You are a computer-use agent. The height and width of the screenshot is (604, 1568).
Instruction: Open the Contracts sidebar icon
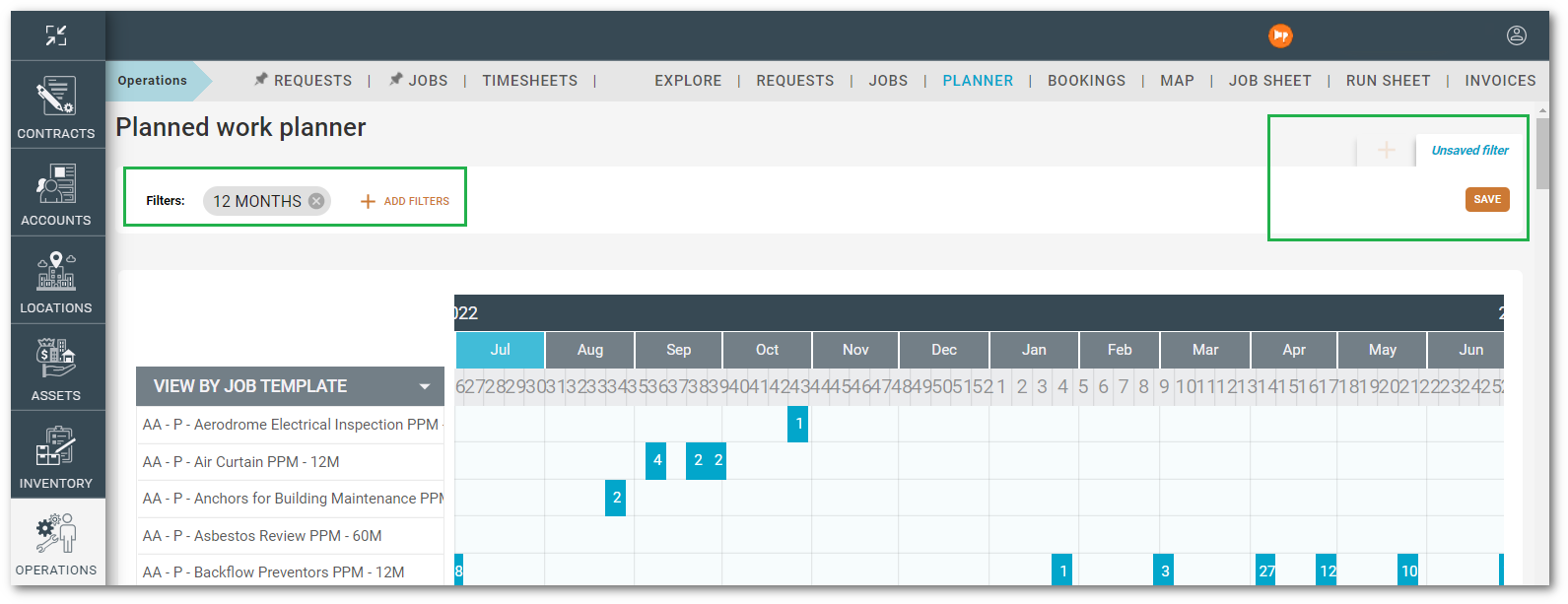56,105
